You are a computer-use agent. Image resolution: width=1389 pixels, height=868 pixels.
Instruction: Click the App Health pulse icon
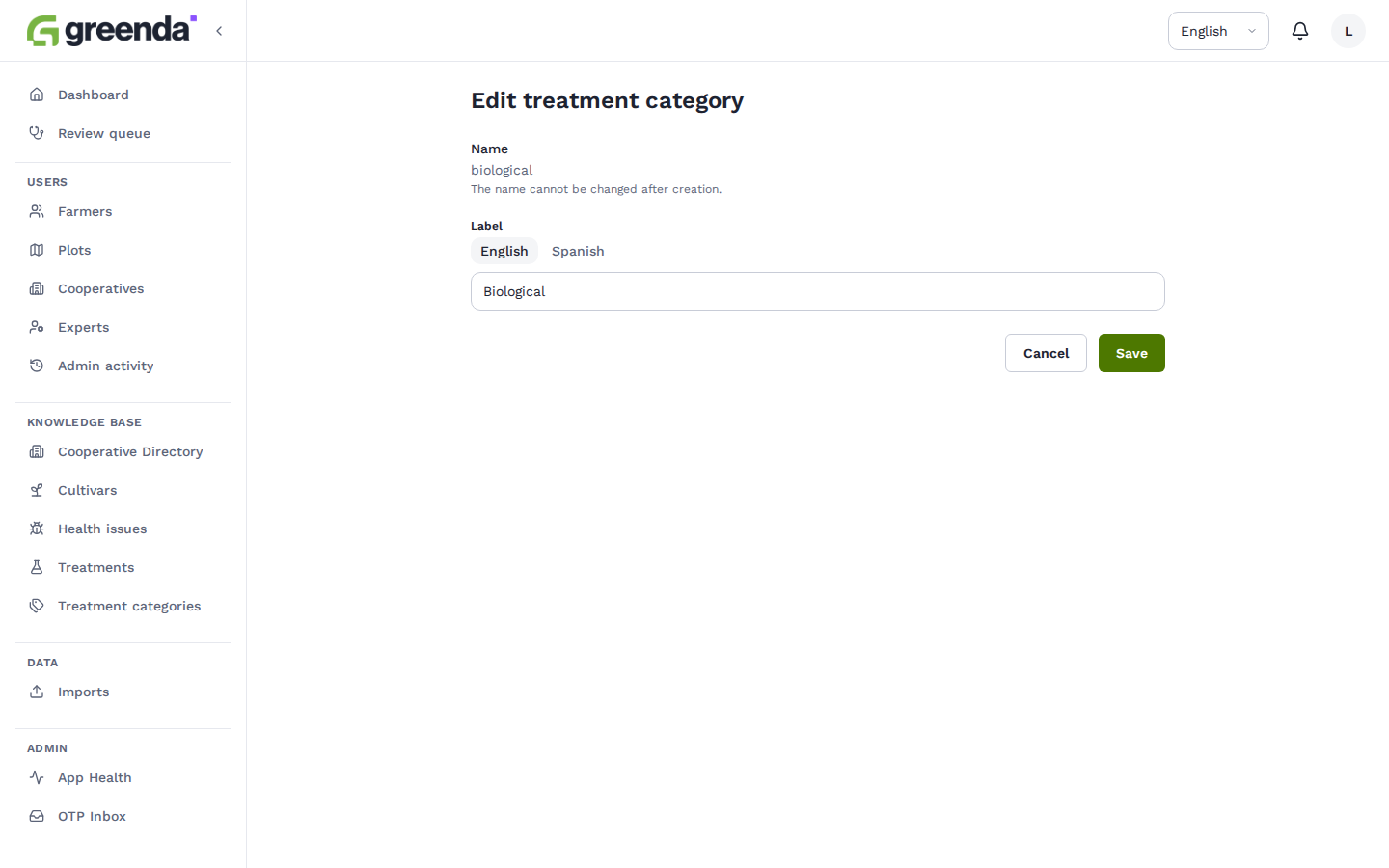37,777
